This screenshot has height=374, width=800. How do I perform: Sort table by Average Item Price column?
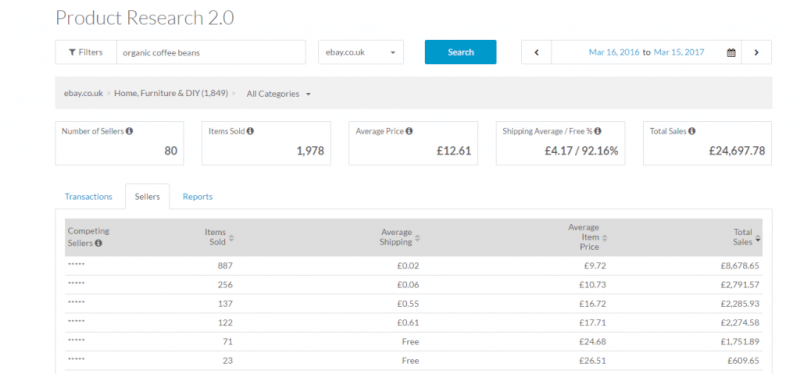click(605, 238)
